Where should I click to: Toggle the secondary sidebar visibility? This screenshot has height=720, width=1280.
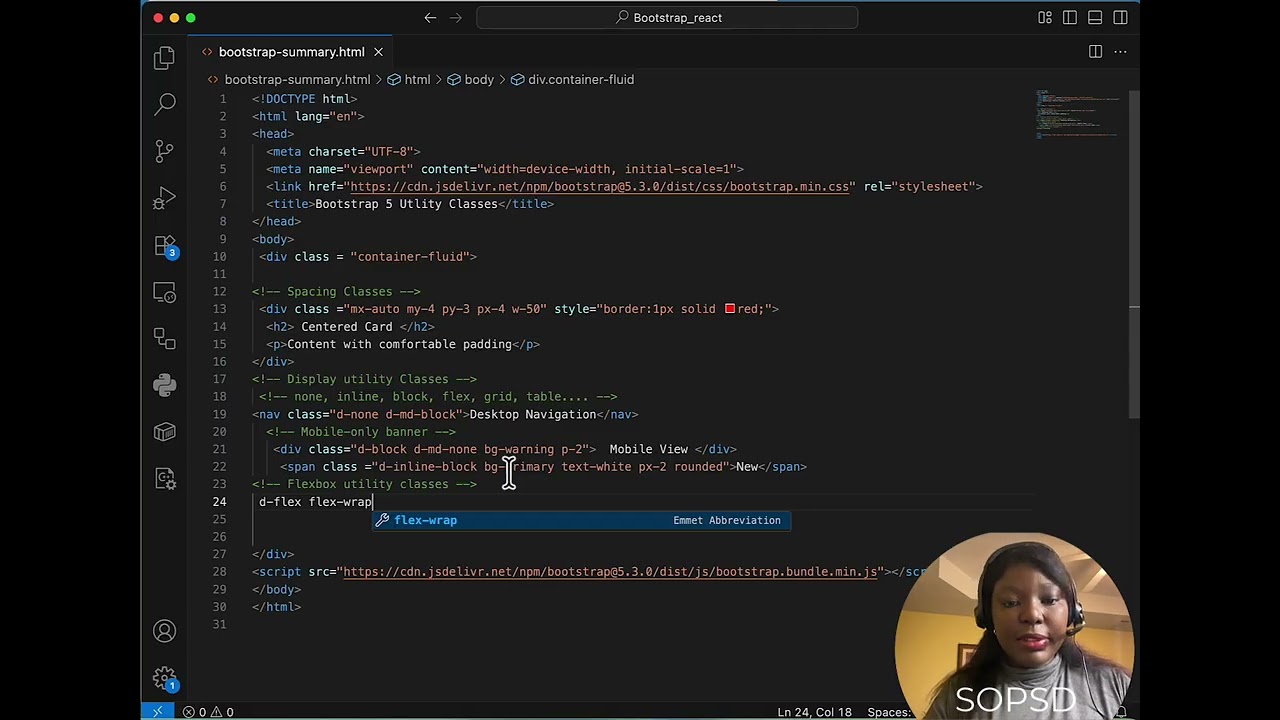1120,17
